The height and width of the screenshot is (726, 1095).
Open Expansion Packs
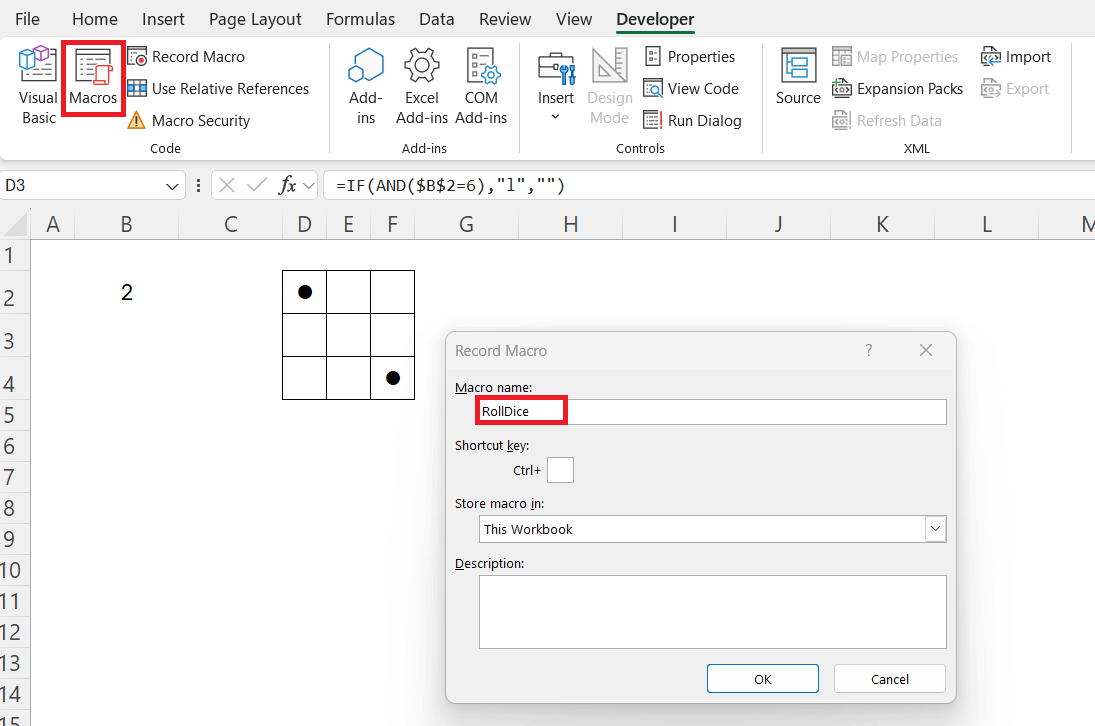point(897,89)
